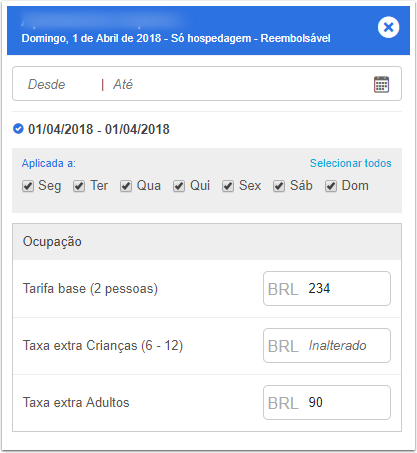Click the Ocupação section header
The width and height of the screenshot is (417, 453).
coord(207,242)
